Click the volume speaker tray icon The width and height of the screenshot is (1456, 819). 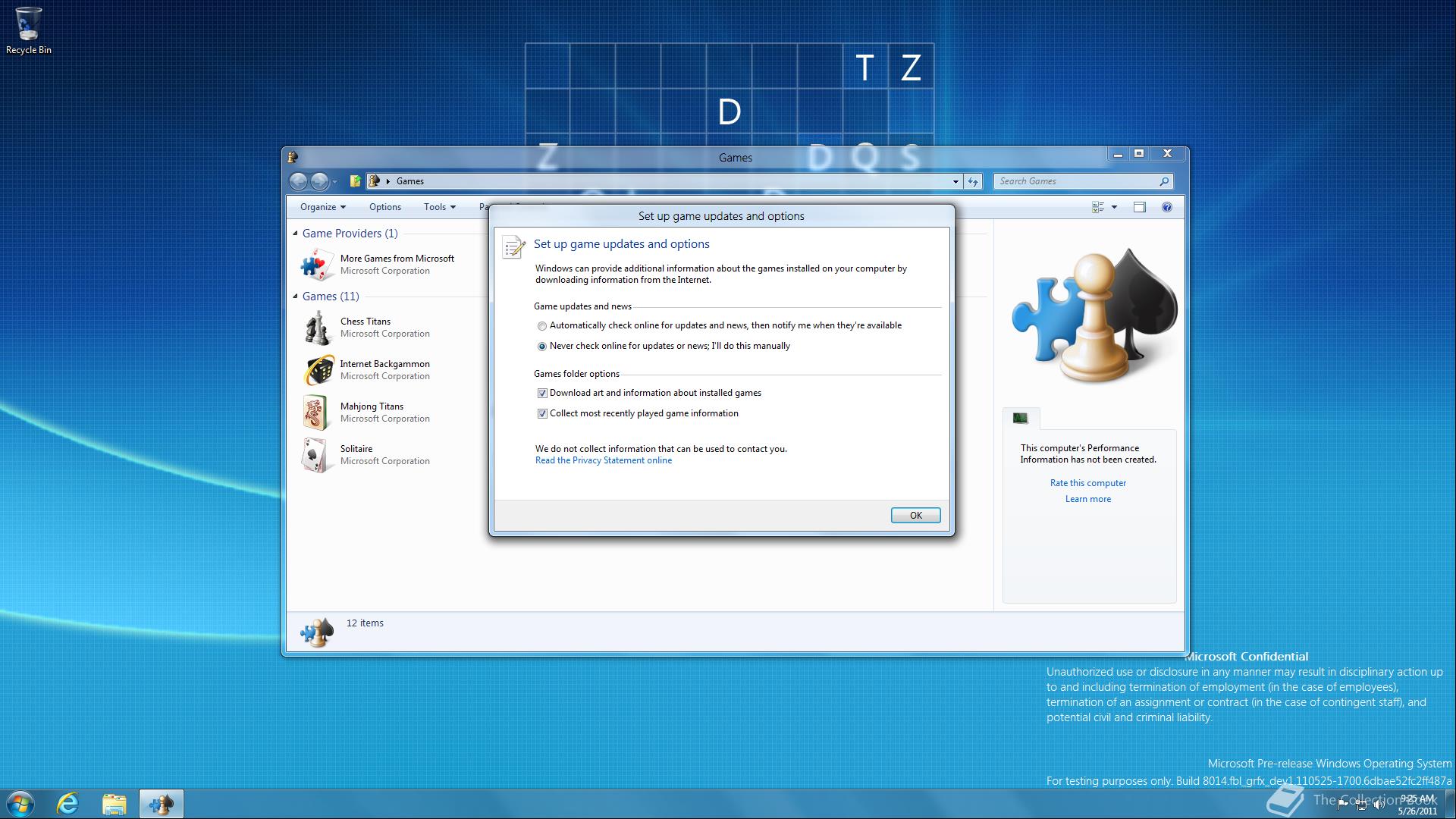click(x=1379, y=804)
